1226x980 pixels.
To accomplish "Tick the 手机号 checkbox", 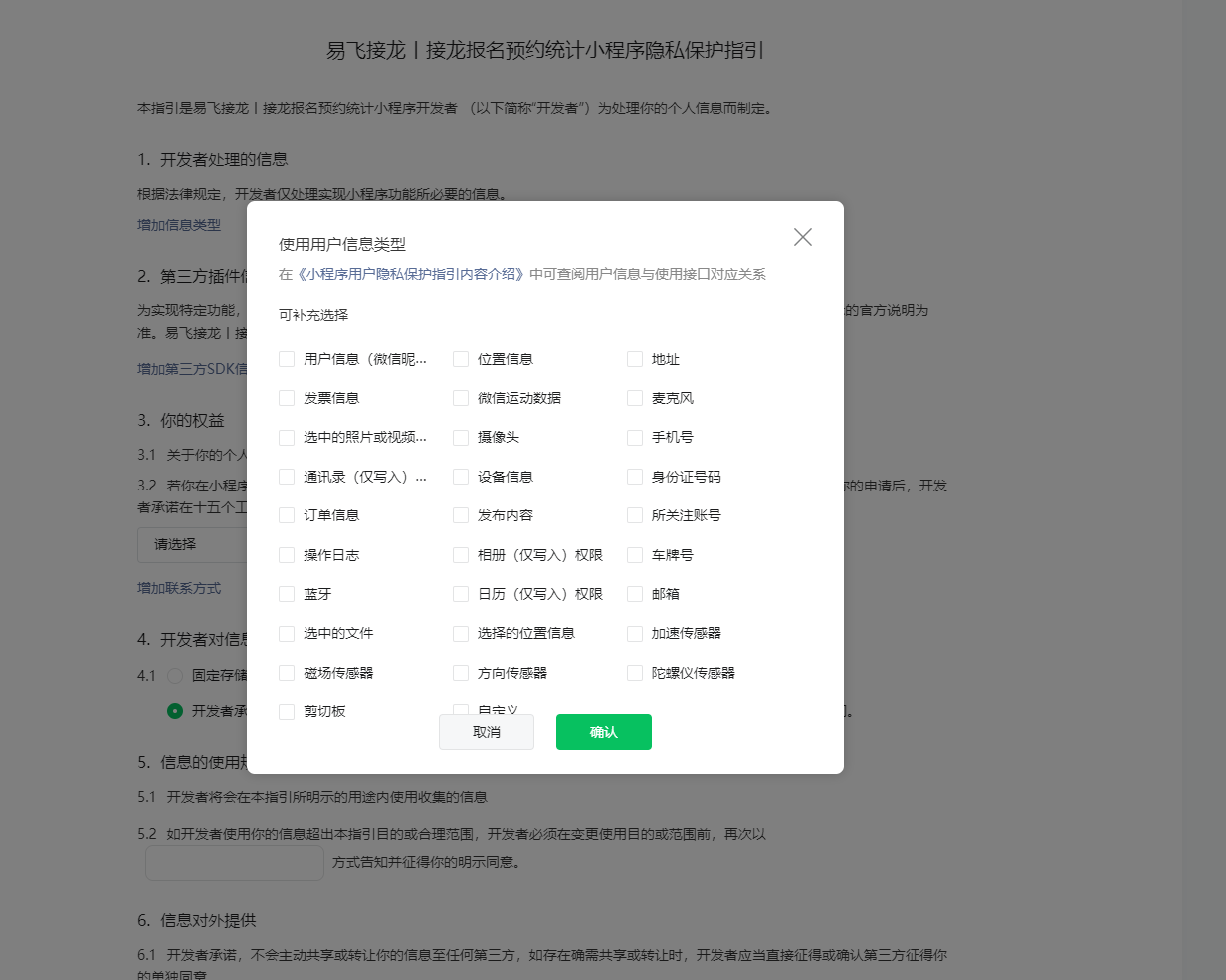I will (x=635, y=437).
